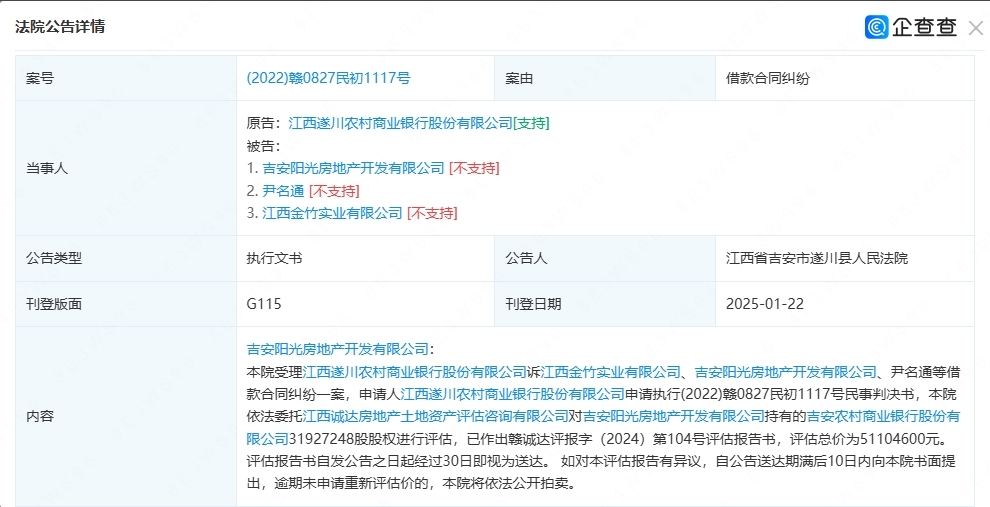The width and height of the screenshot is (990, 507).
Task: Open 江西金竹实业有限公司 link in content paragraph
Action: pyautogui.click(x=611, y=372)
